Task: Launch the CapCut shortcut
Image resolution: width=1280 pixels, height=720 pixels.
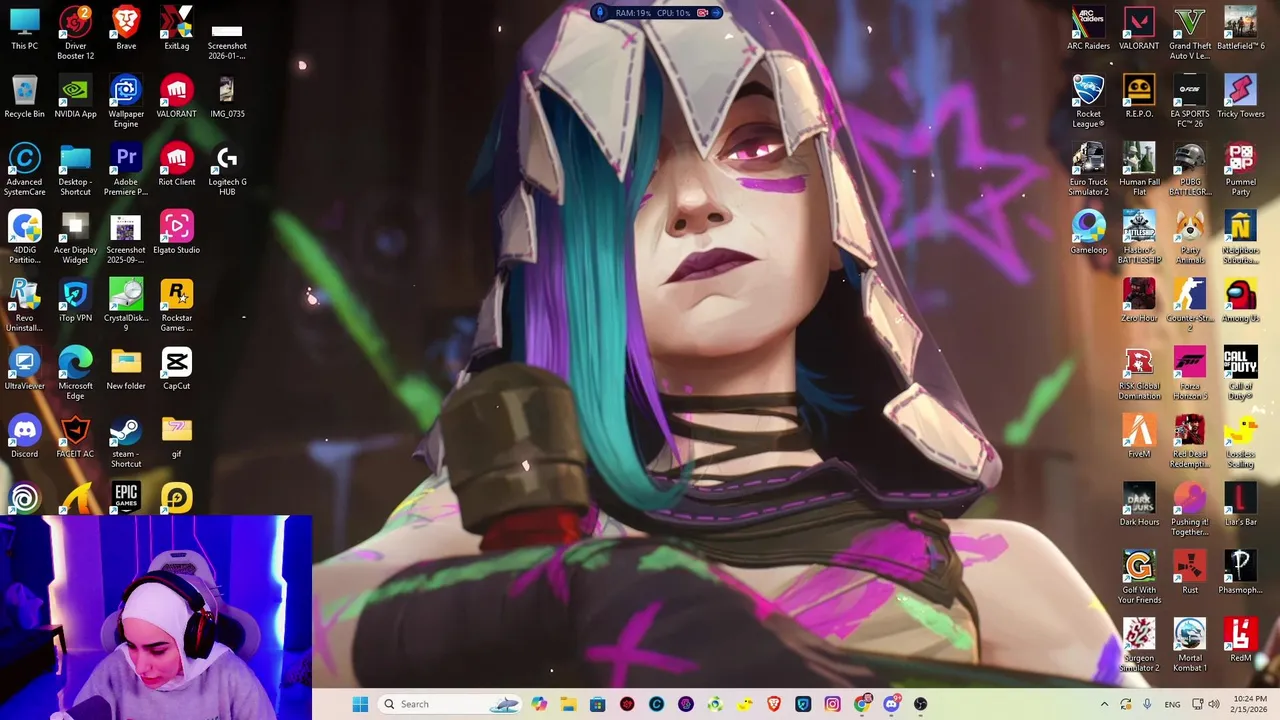Action: (x=177, y=368)
